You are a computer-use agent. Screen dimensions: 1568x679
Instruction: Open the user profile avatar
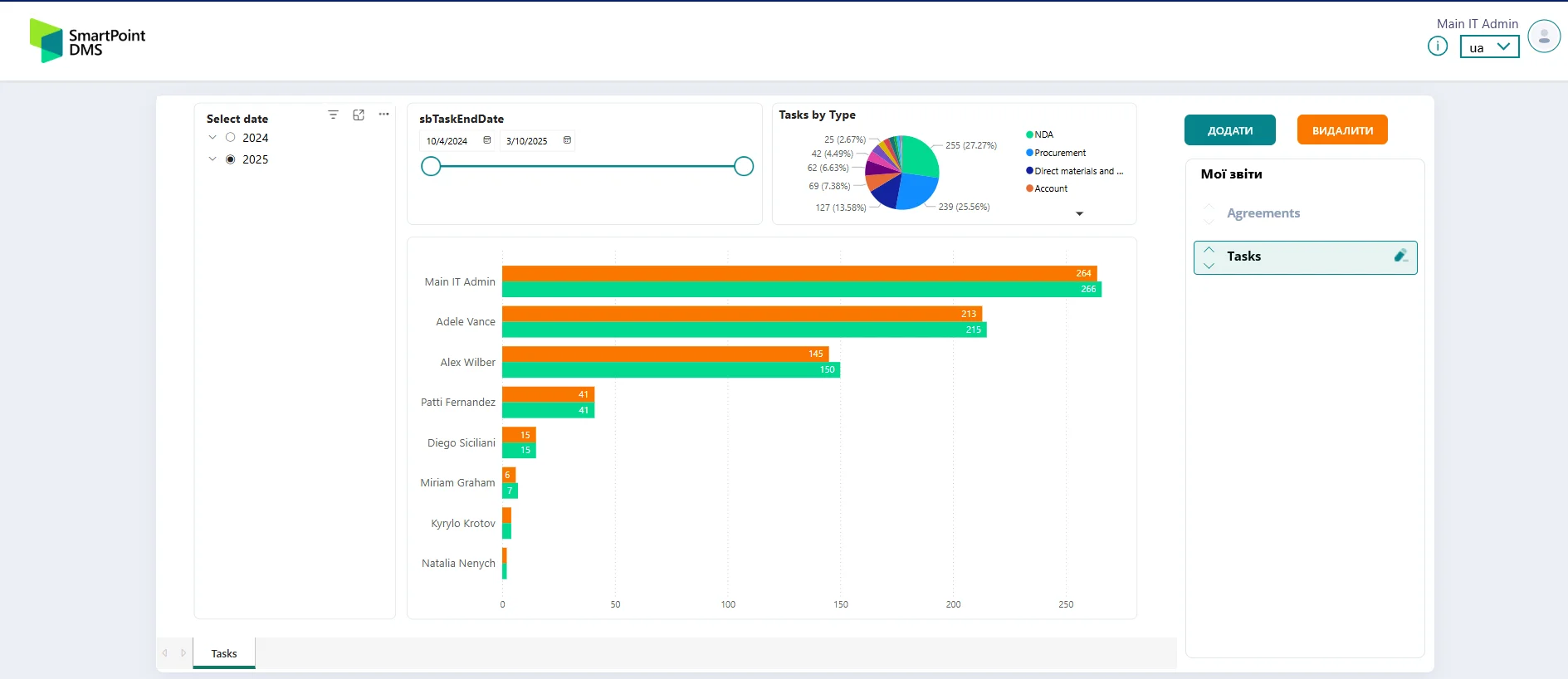[1543, 37]
